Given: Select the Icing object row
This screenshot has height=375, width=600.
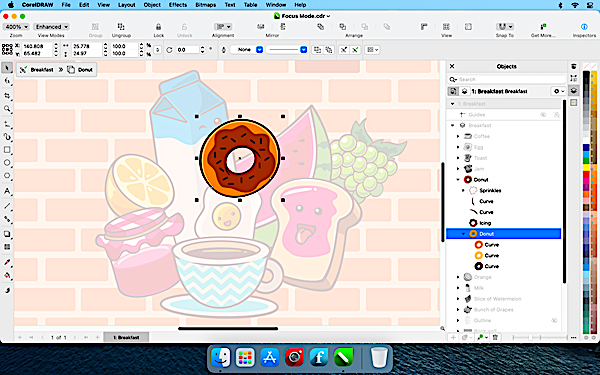Looking at the screenshot, I should tap(504, 223).
